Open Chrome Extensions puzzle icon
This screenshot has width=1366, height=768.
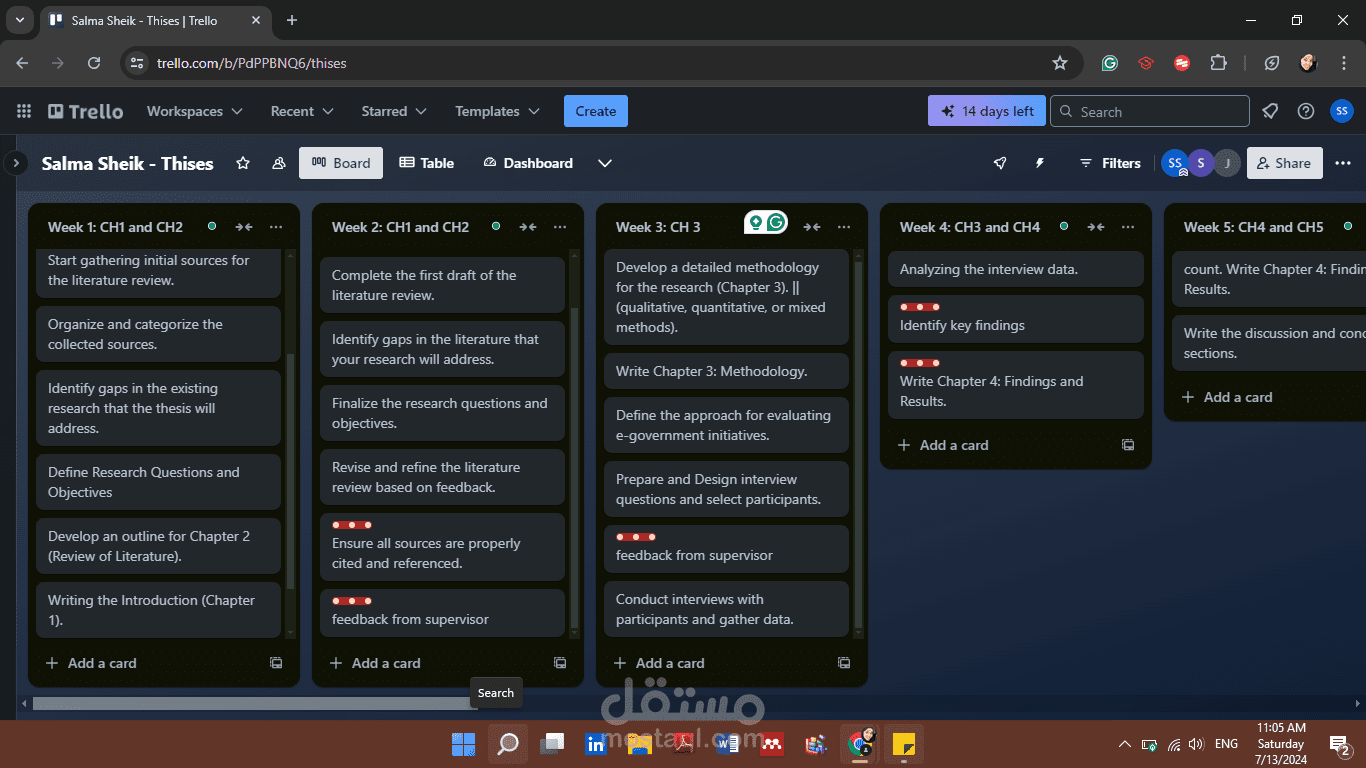point(1218,63)
